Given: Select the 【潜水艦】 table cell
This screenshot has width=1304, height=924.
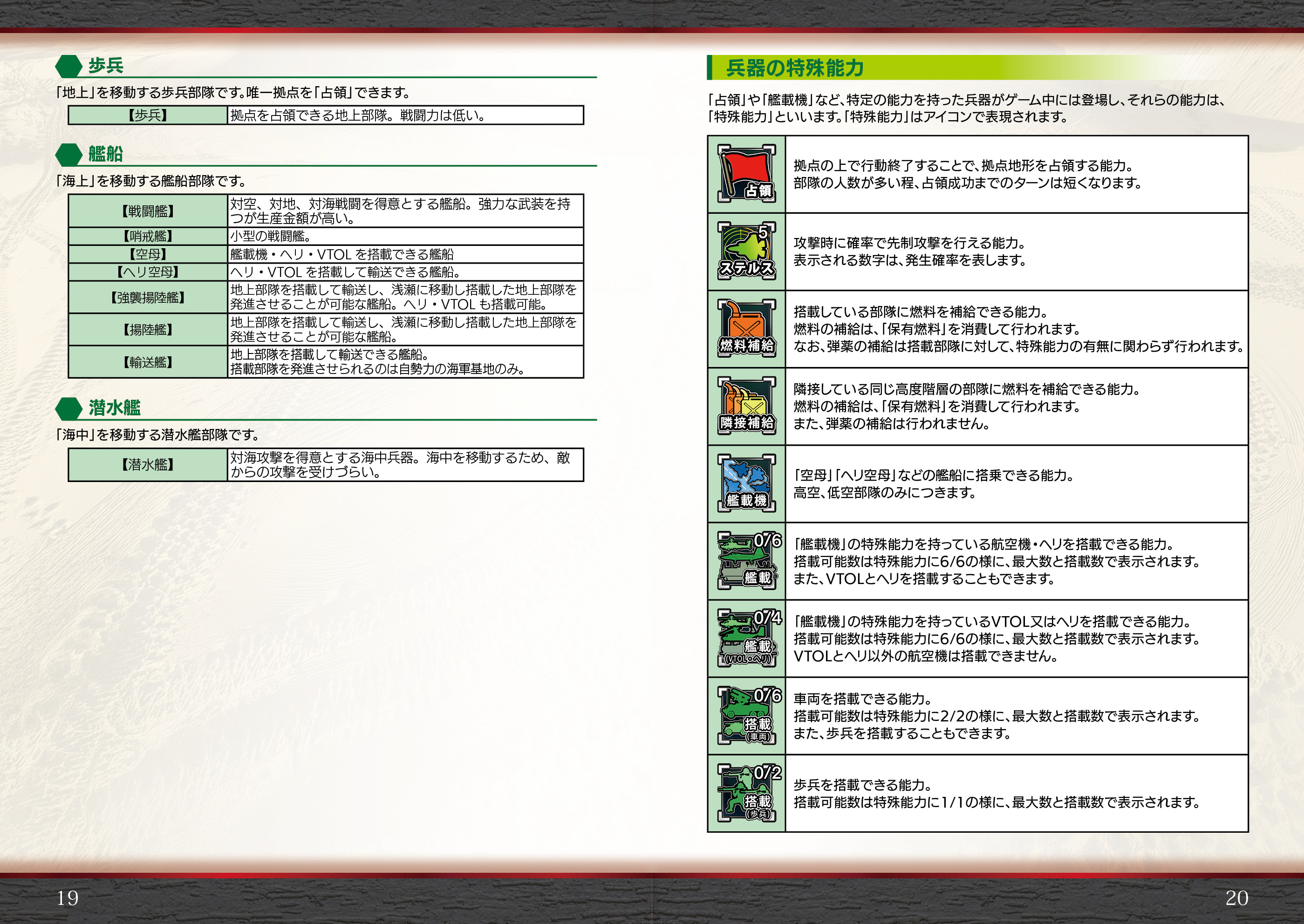Looking at the screenshot, I should (148, 464).
